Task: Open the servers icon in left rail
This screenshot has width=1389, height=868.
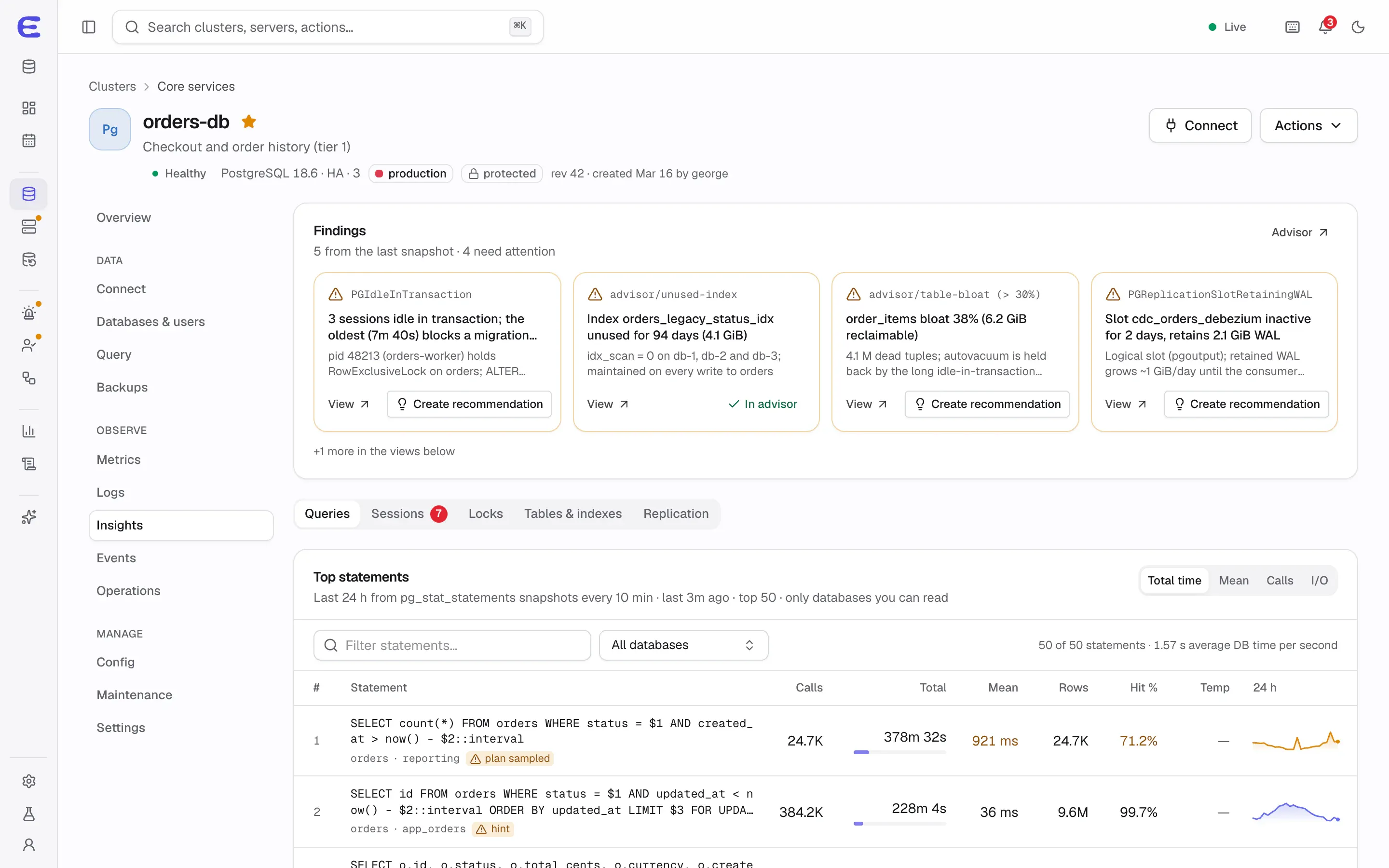Action: tap(29, 227)
